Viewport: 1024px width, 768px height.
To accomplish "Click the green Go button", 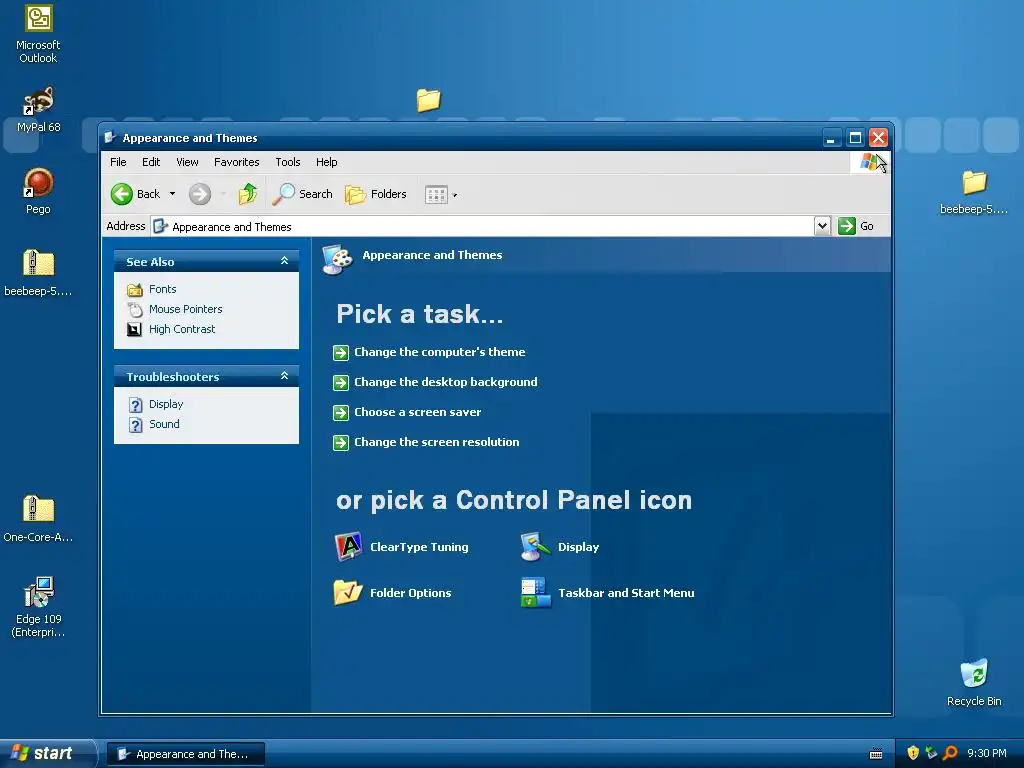I will (856, 226).
